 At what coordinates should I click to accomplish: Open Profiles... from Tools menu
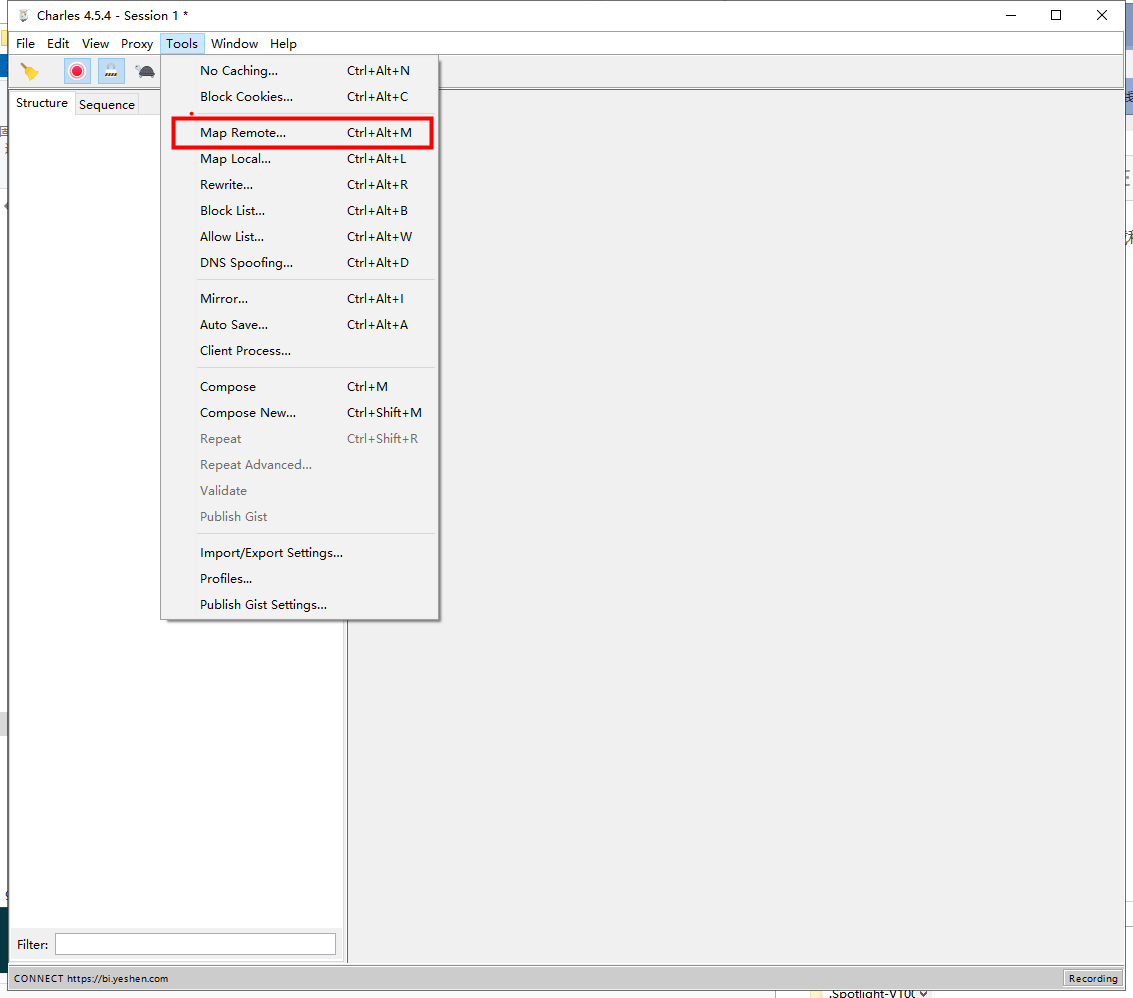click(300, 579)
